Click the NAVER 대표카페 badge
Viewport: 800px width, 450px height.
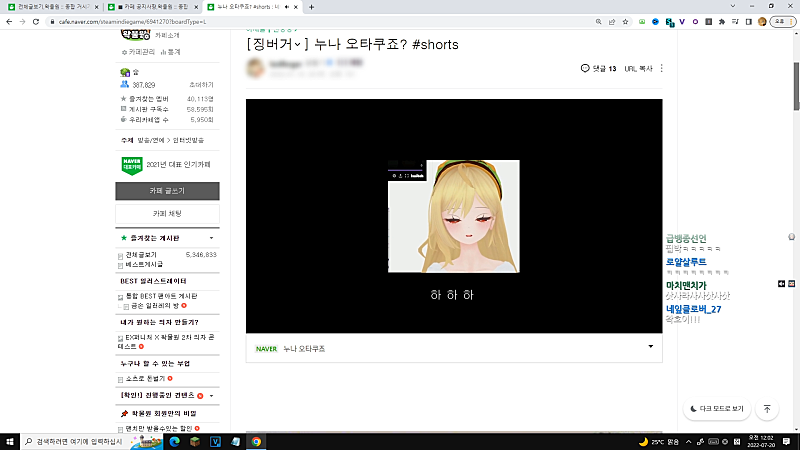coord(132,166)
